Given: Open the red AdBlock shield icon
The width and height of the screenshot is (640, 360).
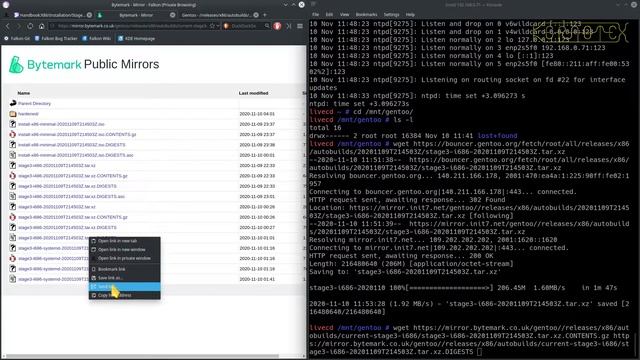Looking at the screenshot, I should tap(278, 26).
